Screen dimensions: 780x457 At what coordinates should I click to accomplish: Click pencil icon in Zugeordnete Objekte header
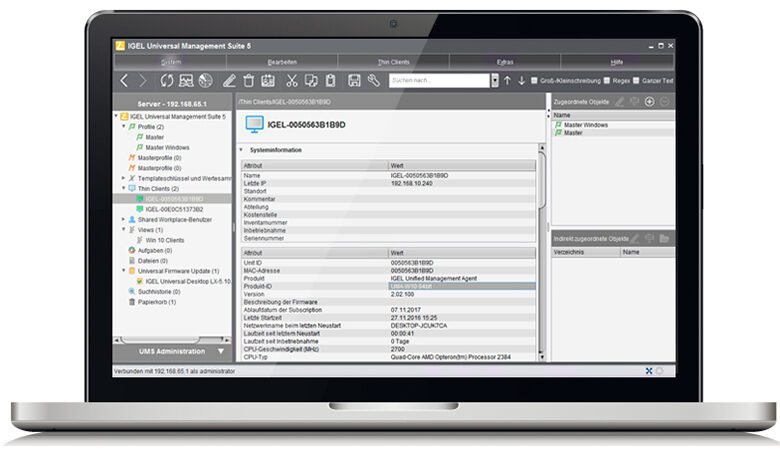coord(619,101)
